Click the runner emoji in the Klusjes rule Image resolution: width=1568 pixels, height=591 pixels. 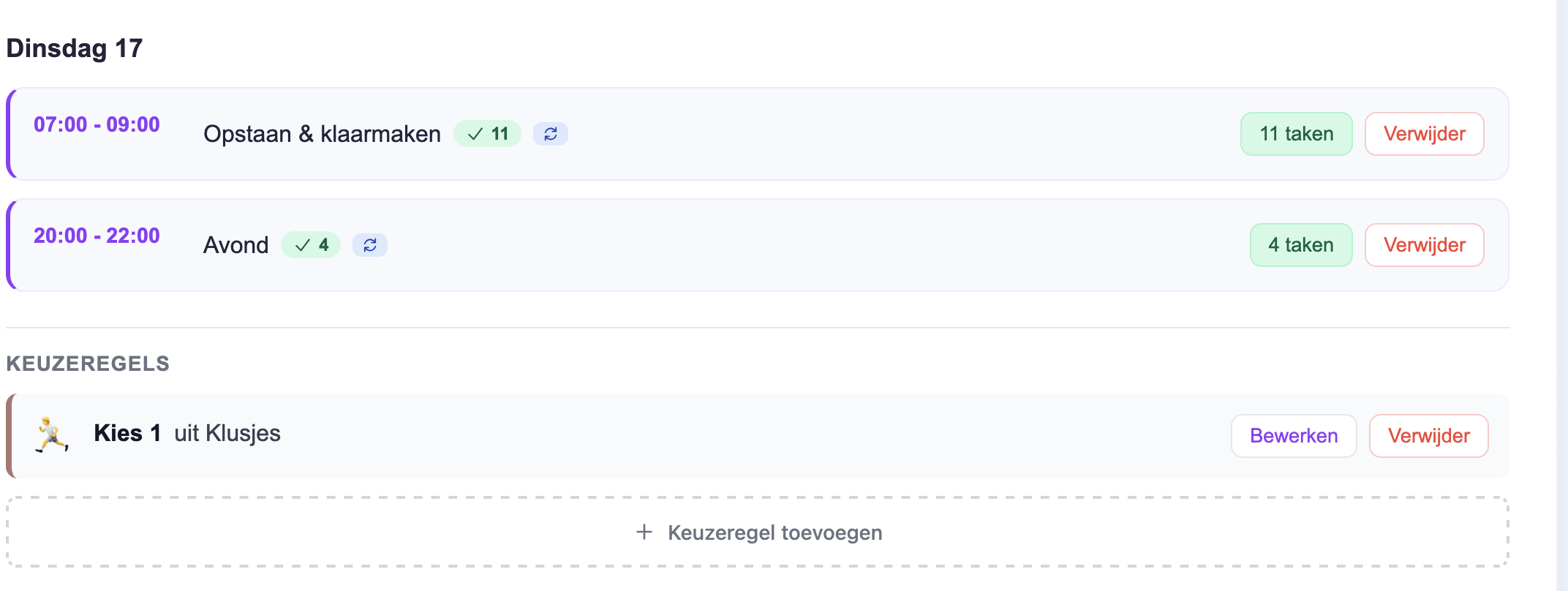pos(52,435)
